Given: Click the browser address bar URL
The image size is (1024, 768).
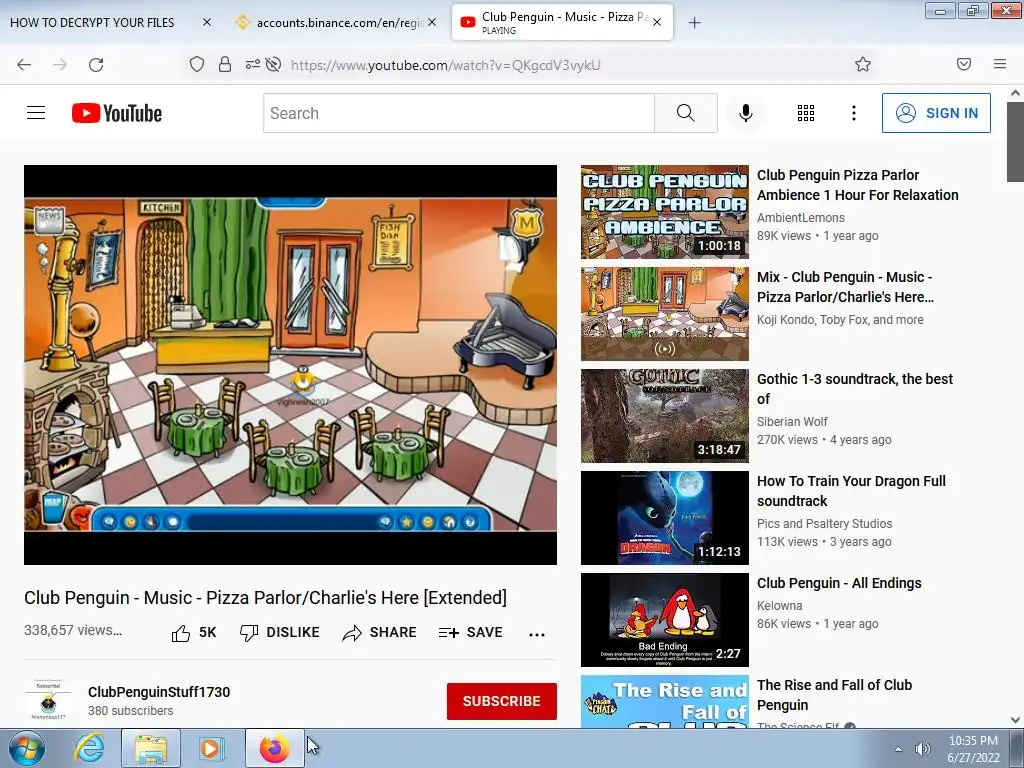Looking at the screenshot, I should pos(445,65).
